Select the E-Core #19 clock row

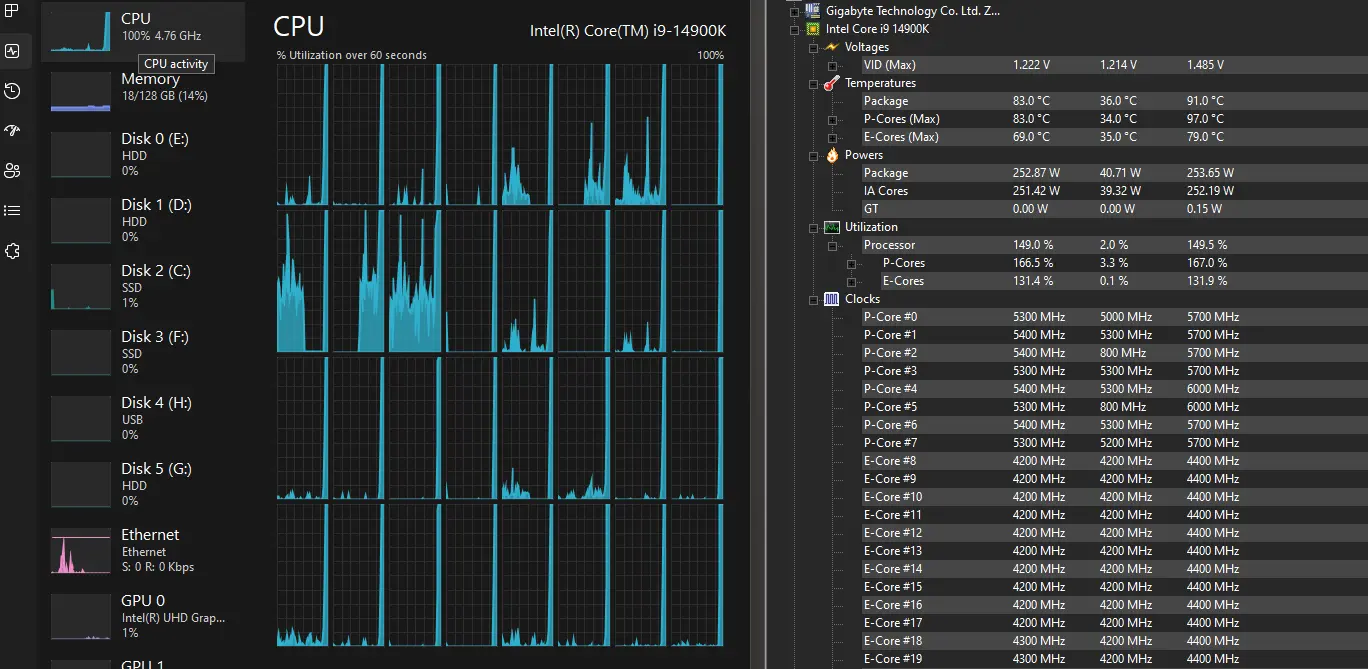pos(1114,659)
